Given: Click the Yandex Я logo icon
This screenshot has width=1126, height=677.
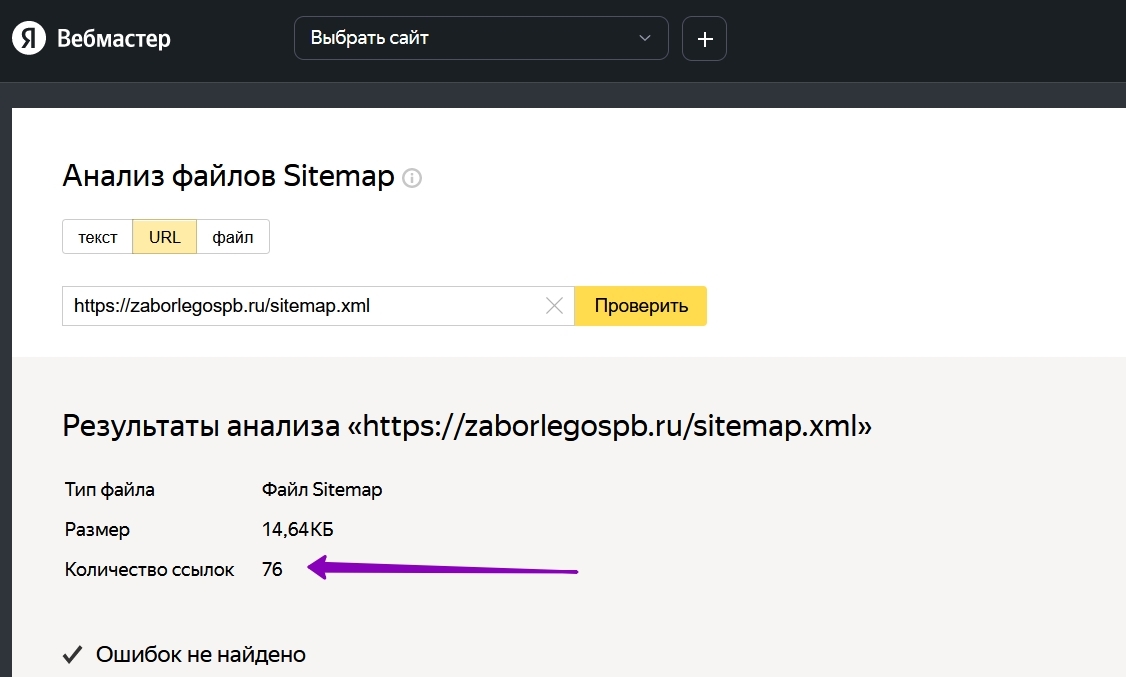Looking at the screenshot, I should (28, 39).
